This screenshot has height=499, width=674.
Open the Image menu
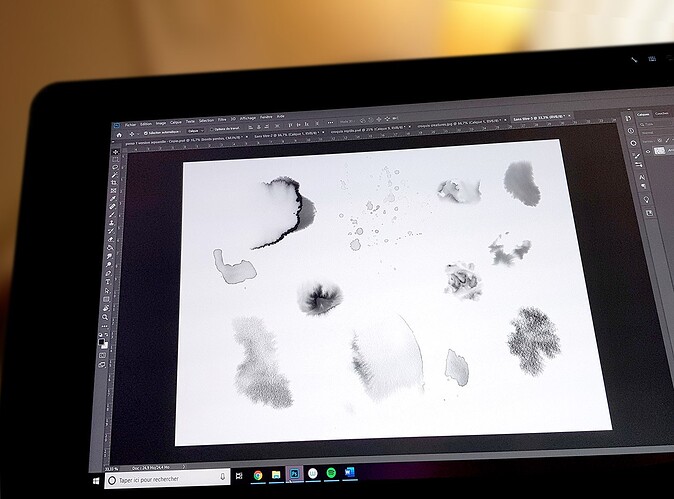point(161,123)
